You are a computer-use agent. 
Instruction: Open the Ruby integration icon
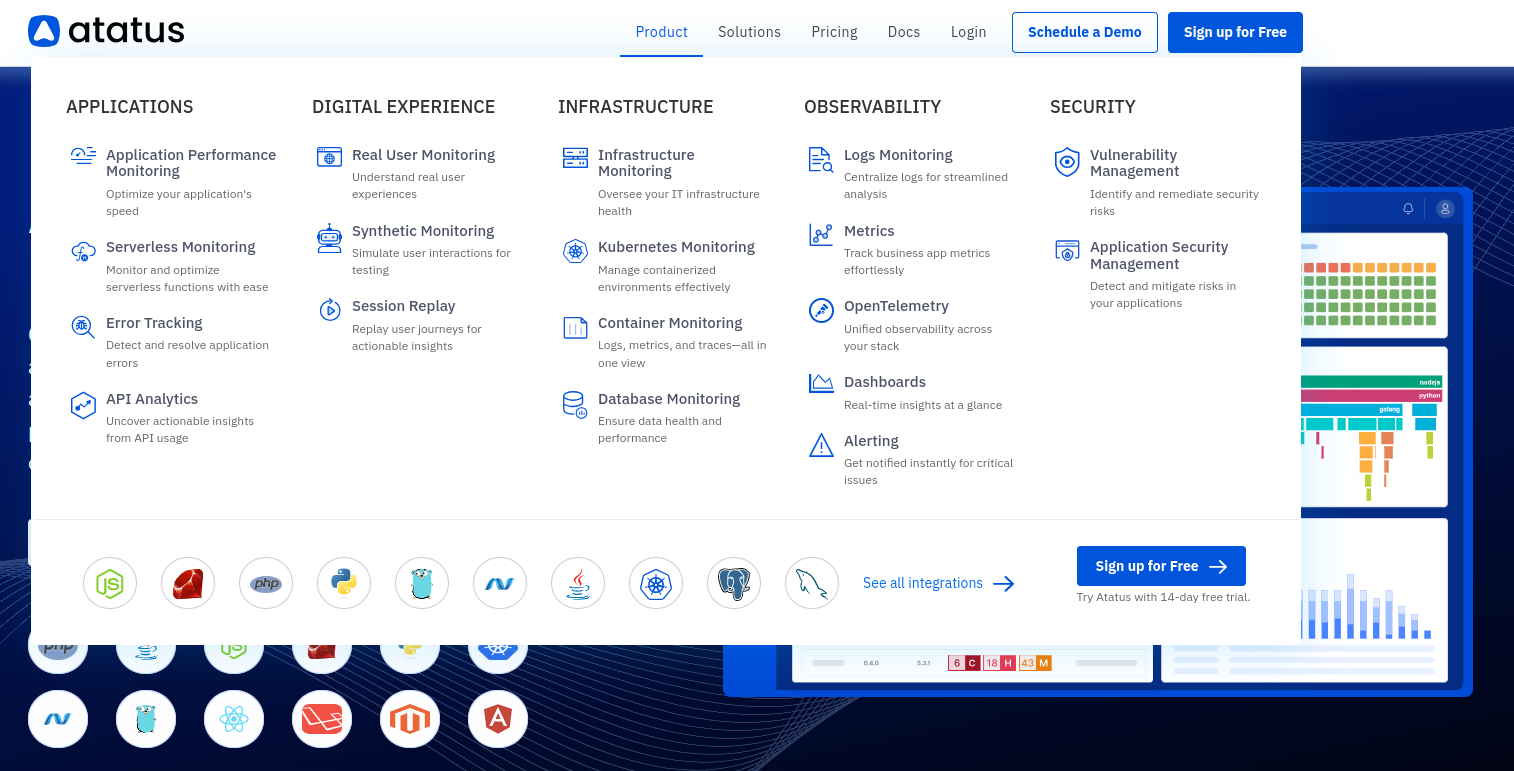tap(187, 583)
